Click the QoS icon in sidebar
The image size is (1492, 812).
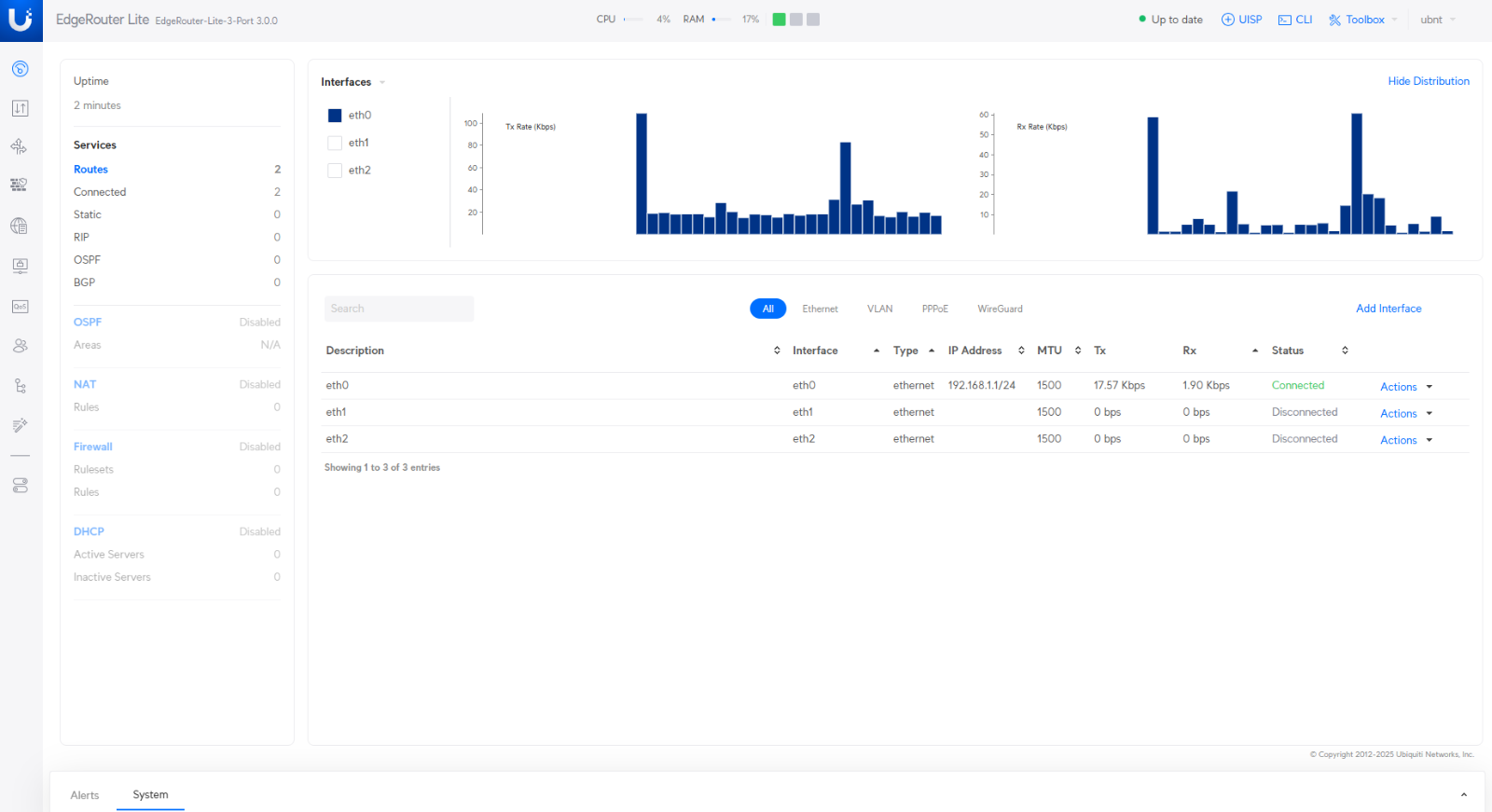(x=20, y=307)
